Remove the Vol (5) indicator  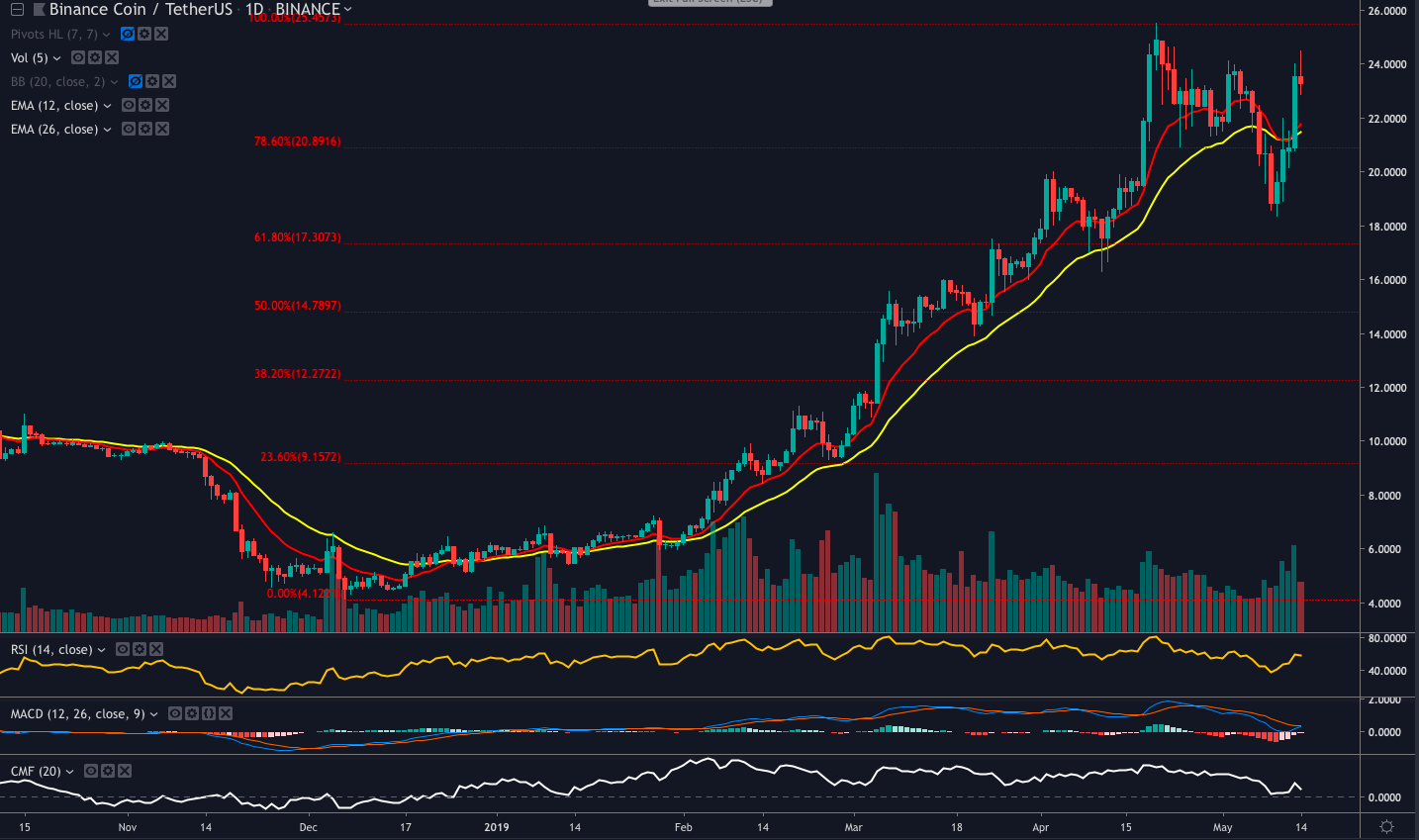point(111,57)
